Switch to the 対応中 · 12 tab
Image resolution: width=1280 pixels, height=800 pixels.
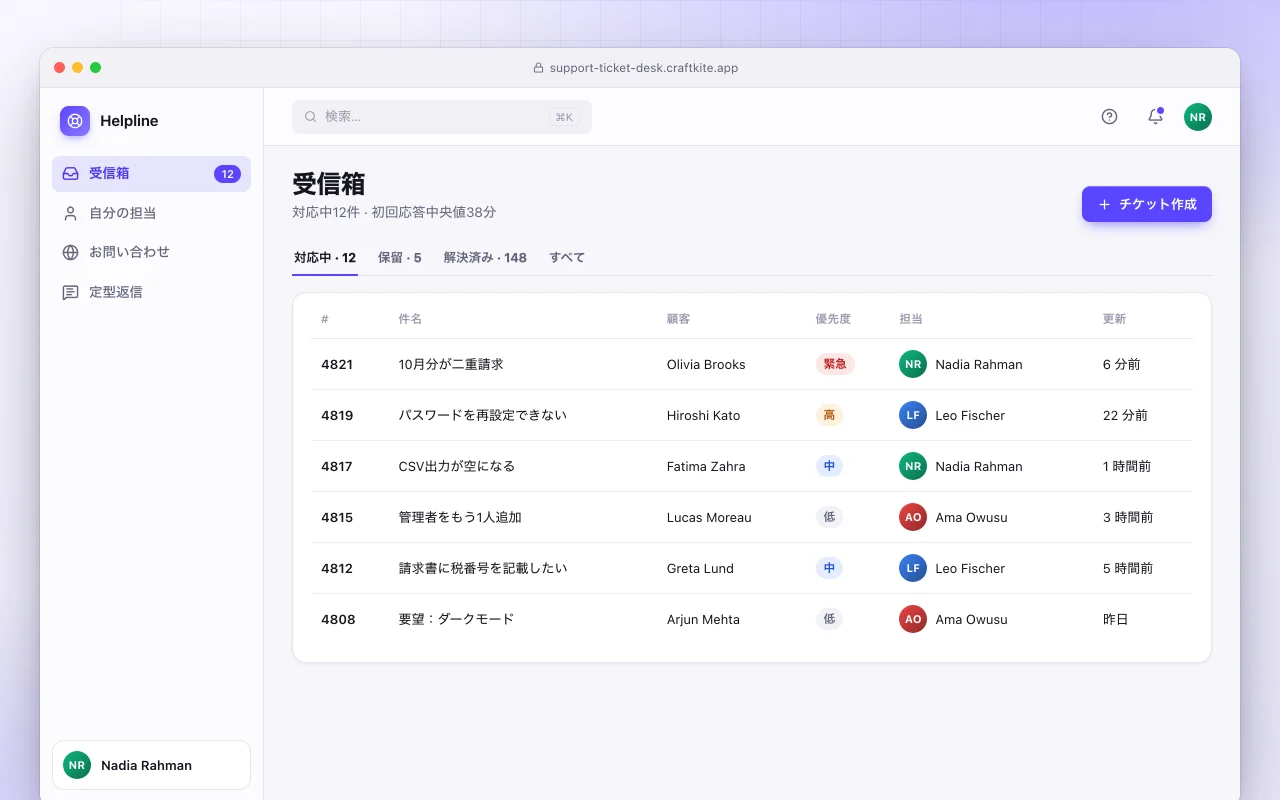click(x=325, y=258)
